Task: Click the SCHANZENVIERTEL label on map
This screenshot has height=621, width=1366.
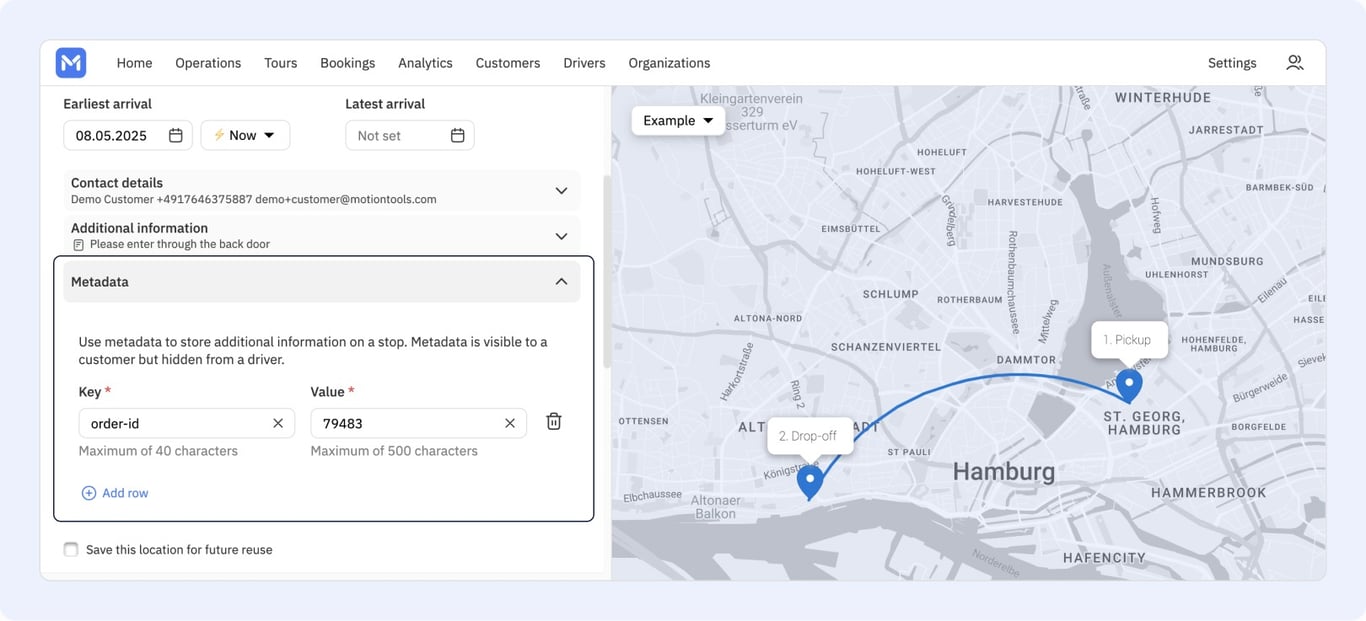Action: point(886,346)
